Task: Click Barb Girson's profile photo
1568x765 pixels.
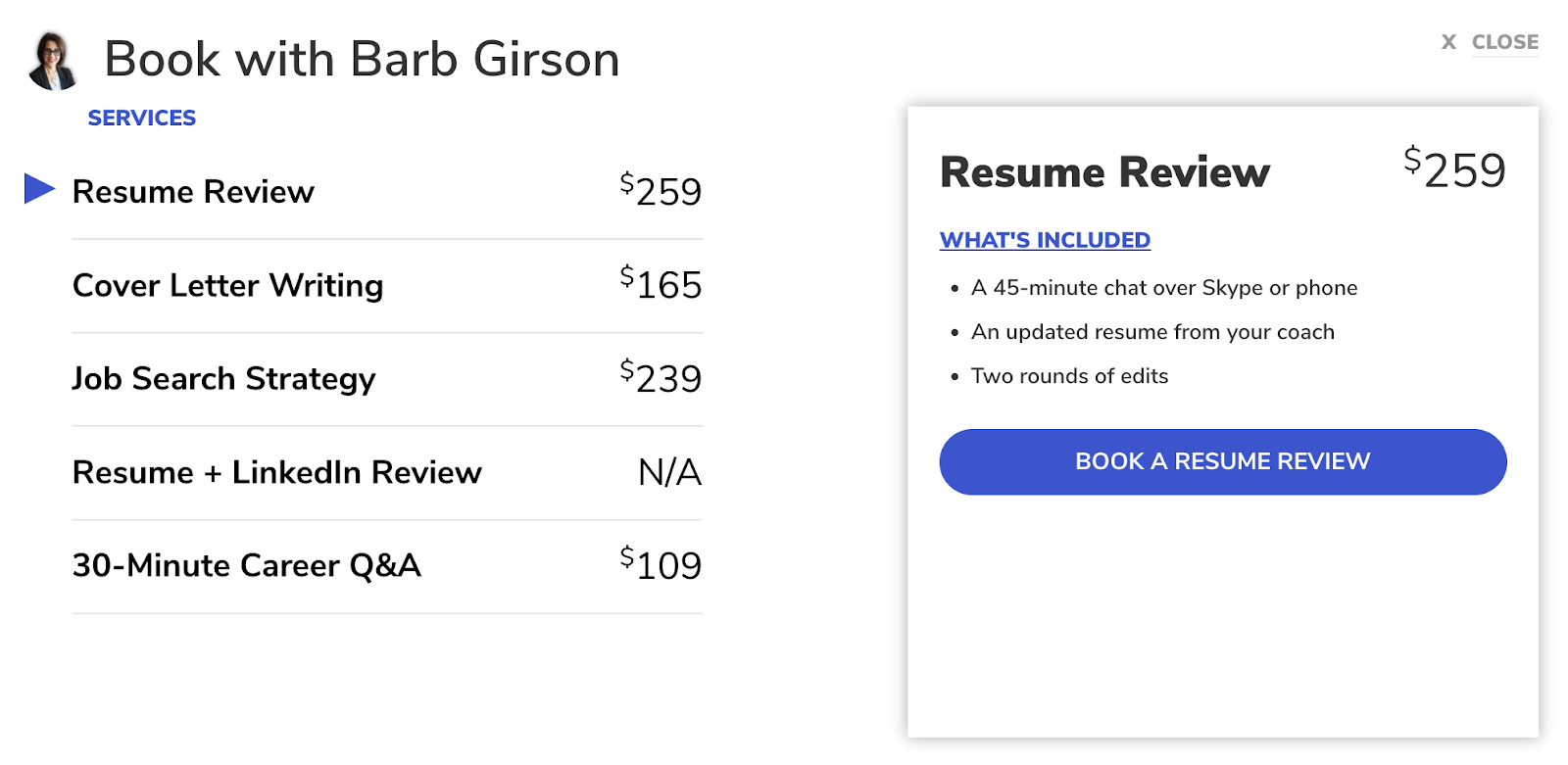Action: click(x=54, y=61)
